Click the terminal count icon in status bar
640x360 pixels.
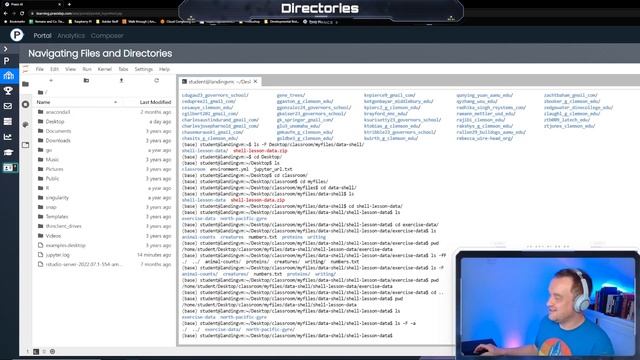point(36,351)
